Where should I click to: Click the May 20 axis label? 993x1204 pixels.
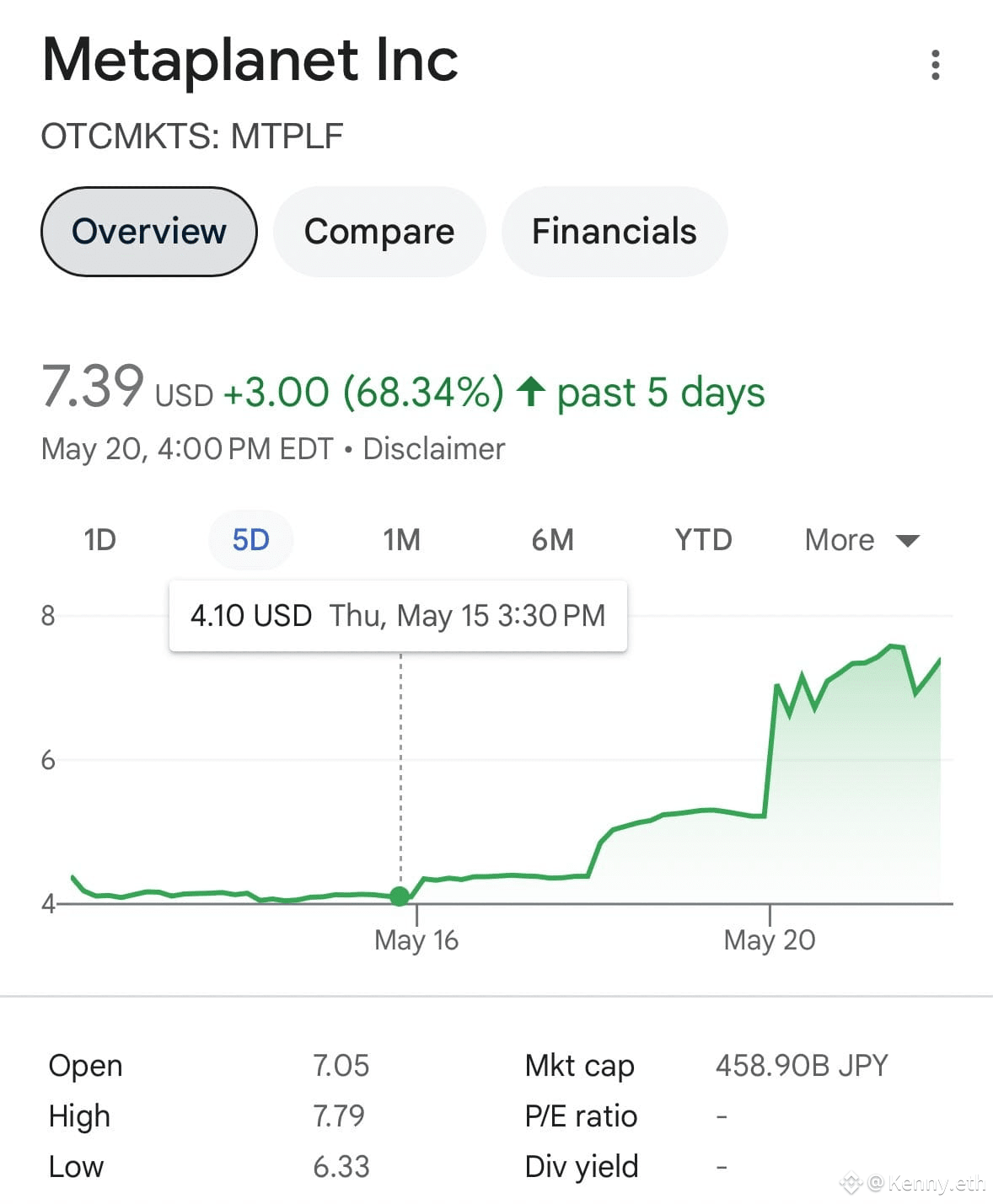coord(770,939)
